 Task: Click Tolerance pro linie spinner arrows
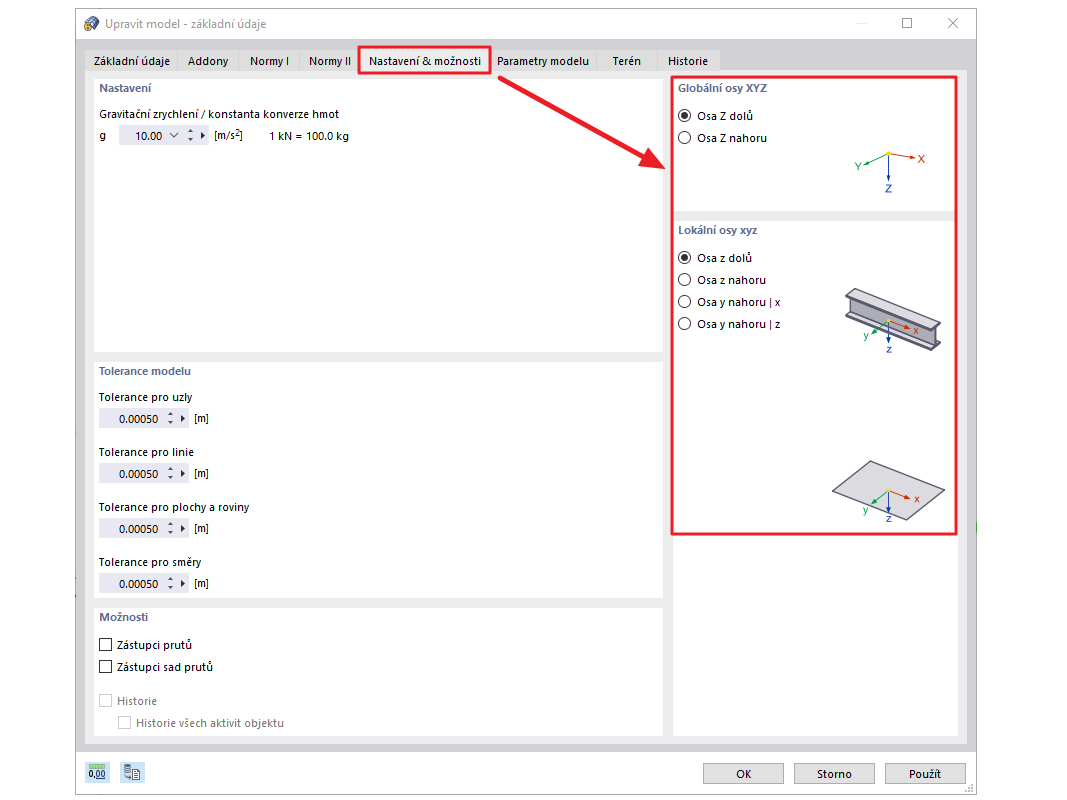170,473
